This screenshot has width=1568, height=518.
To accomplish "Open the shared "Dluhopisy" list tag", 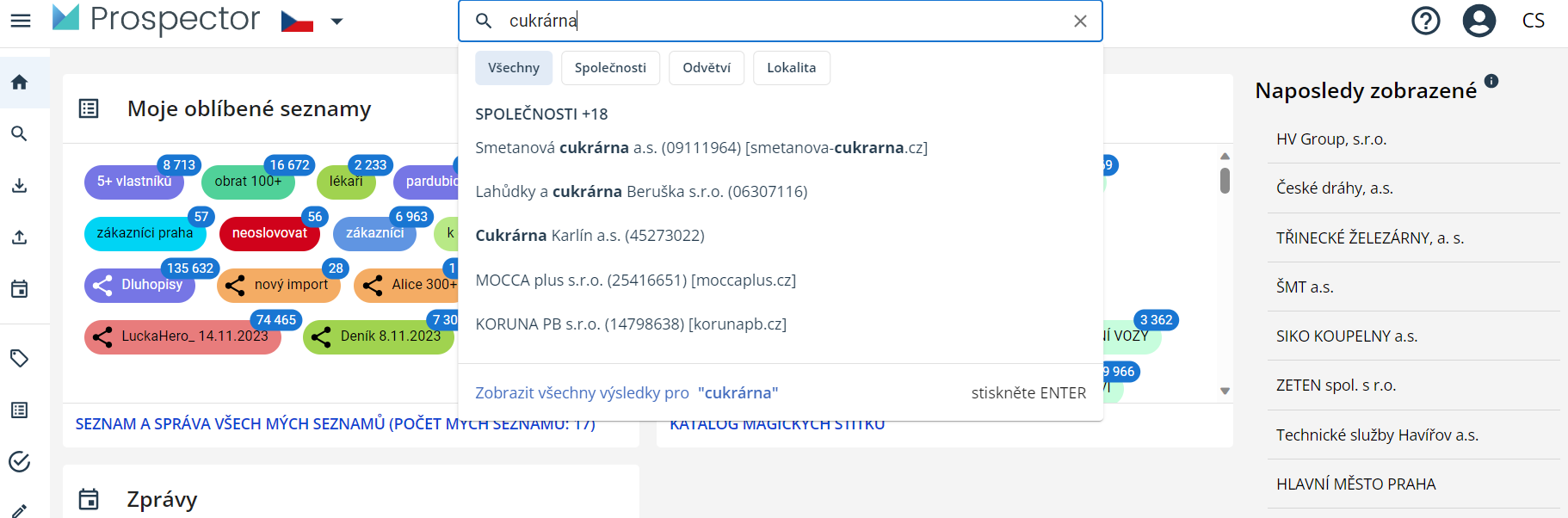I will point(139,285).
